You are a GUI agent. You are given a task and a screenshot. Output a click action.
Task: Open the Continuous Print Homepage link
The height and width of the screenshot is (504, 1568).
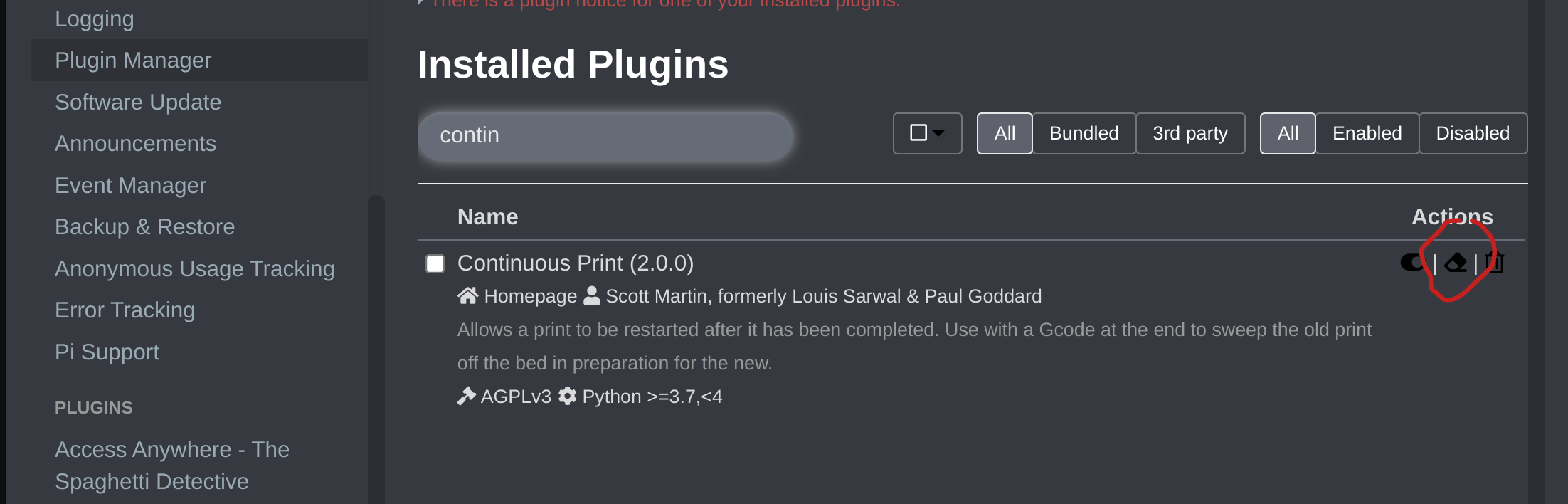point(530,295)
